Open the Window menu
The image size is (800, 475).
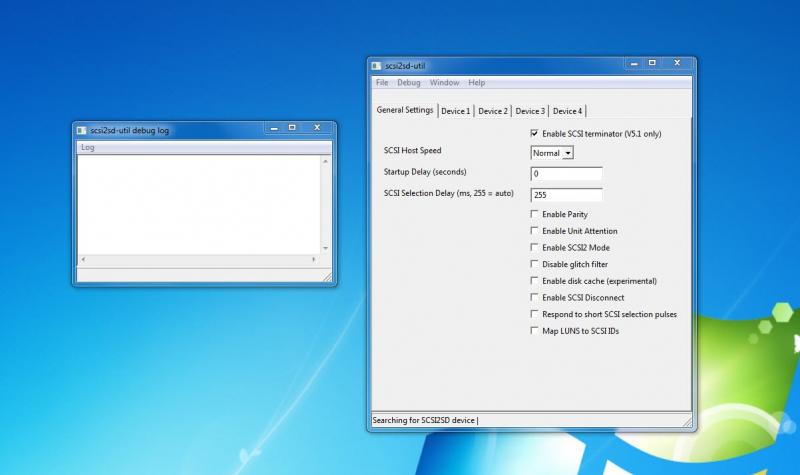(444, 83)
